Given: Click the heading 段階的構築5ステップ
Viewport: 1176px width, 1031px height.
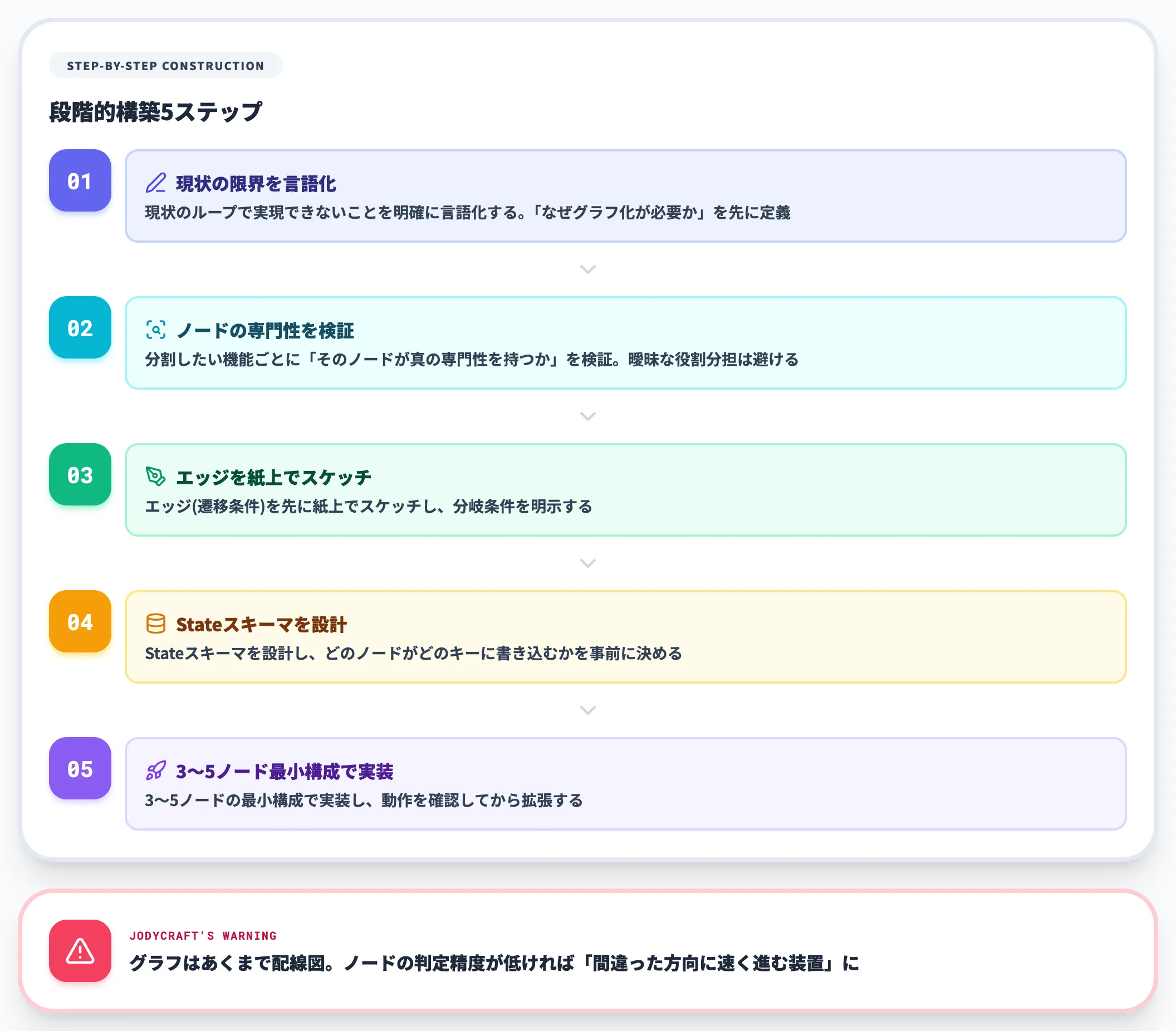Looking at the screenshot, I should (155, 111).
